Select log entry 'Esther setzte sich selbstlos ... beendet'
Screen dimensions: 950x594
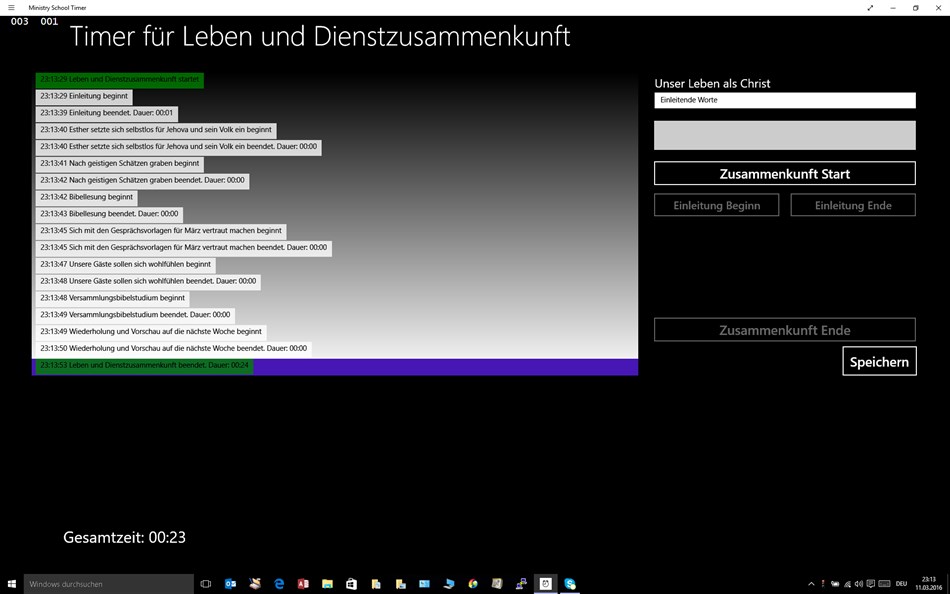coord(179,147)
